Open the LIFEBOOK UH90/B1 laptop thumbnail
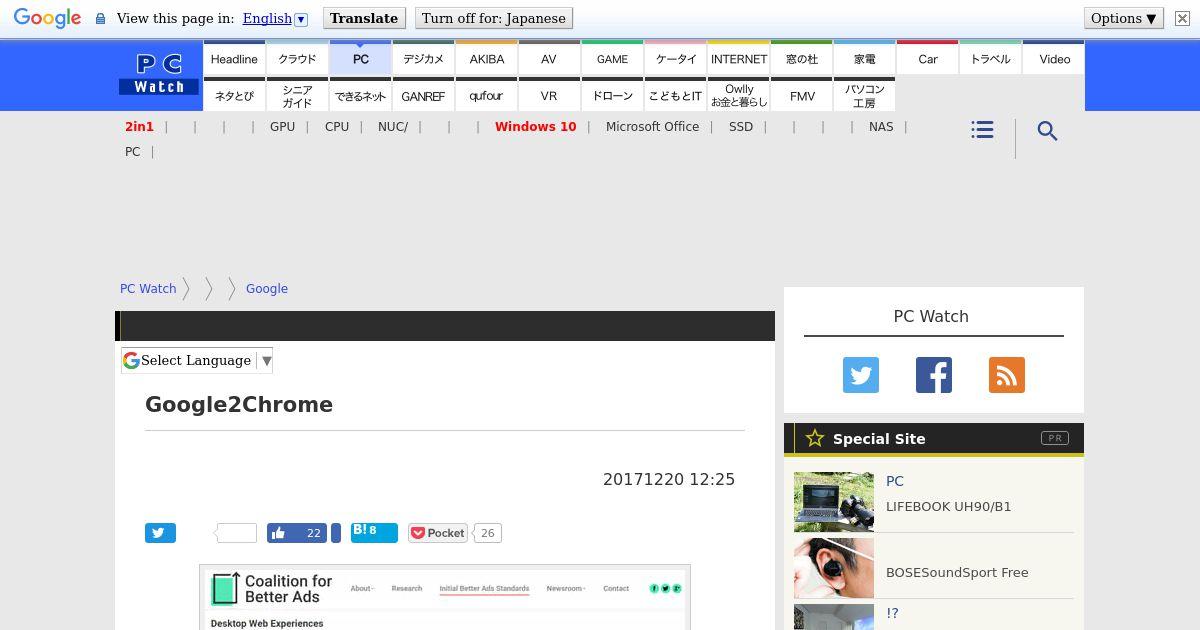 834,502
